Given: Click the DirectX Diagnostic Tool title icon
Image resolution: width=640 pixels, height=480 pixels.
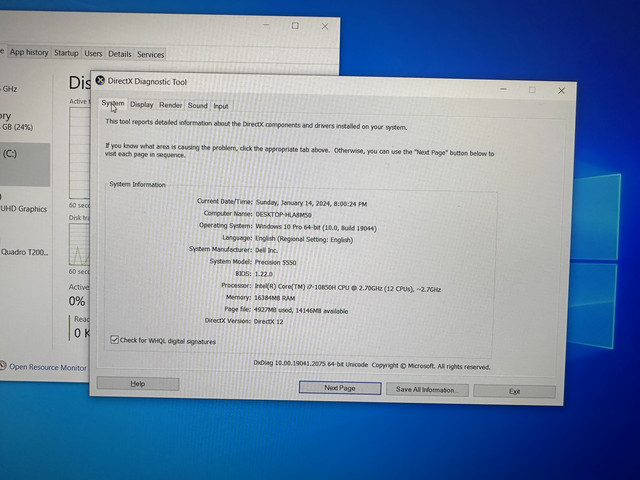Looking at the screenshot, I should (x=100, y=80).
